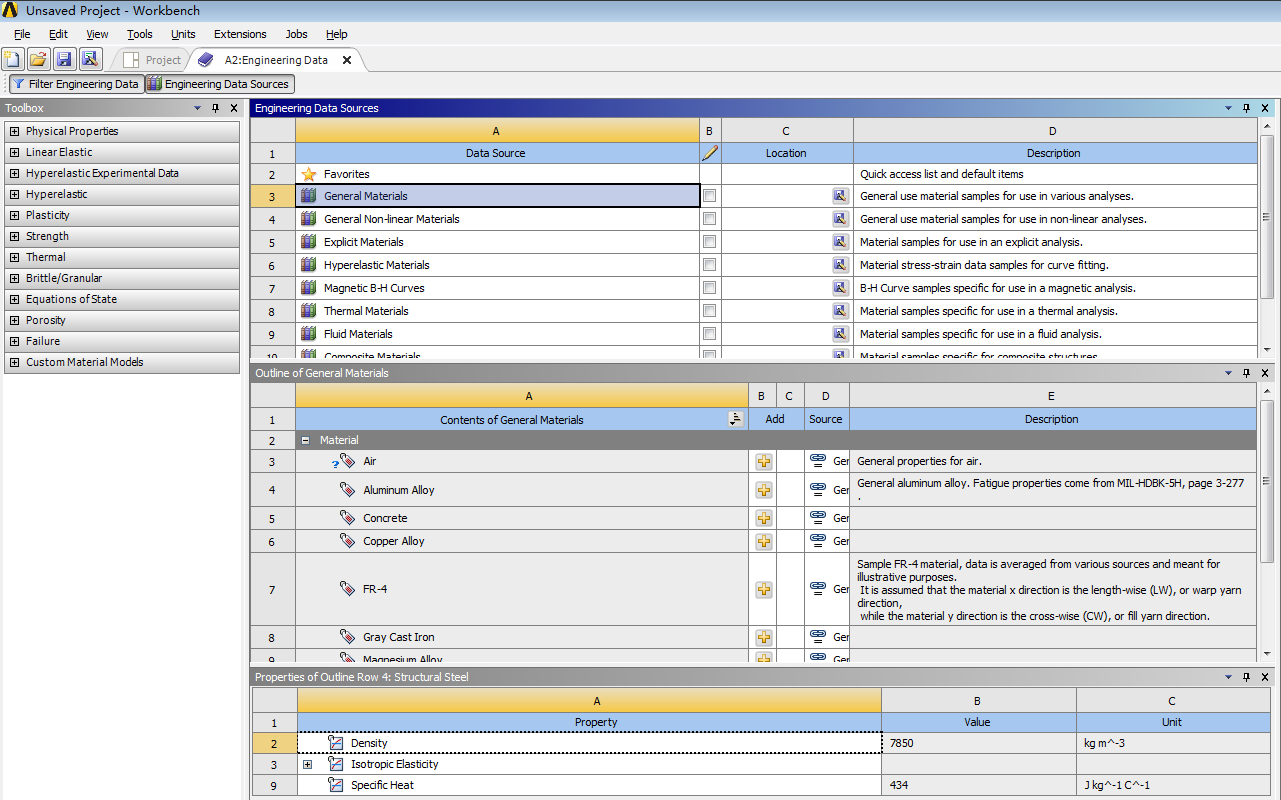Click browse location icon for Explicit Materials
This screenshot has width=1281, height=800.
840,242
